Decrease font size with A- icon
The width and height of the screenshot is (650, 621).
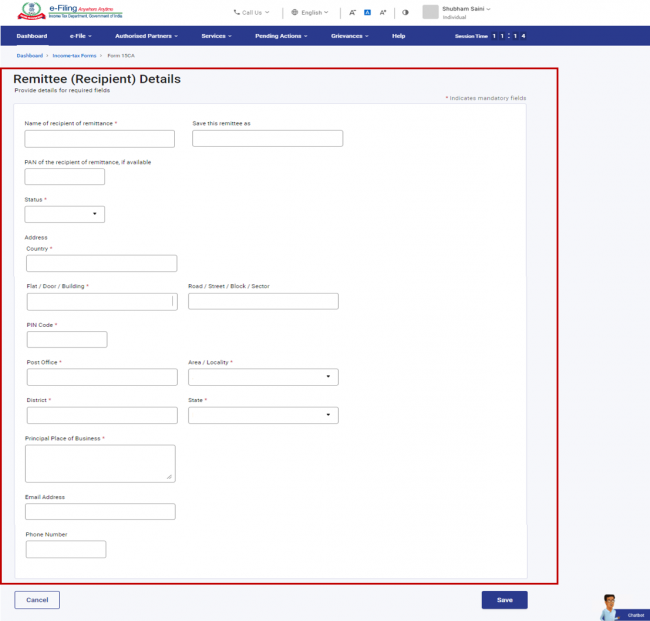pos(352,12)
